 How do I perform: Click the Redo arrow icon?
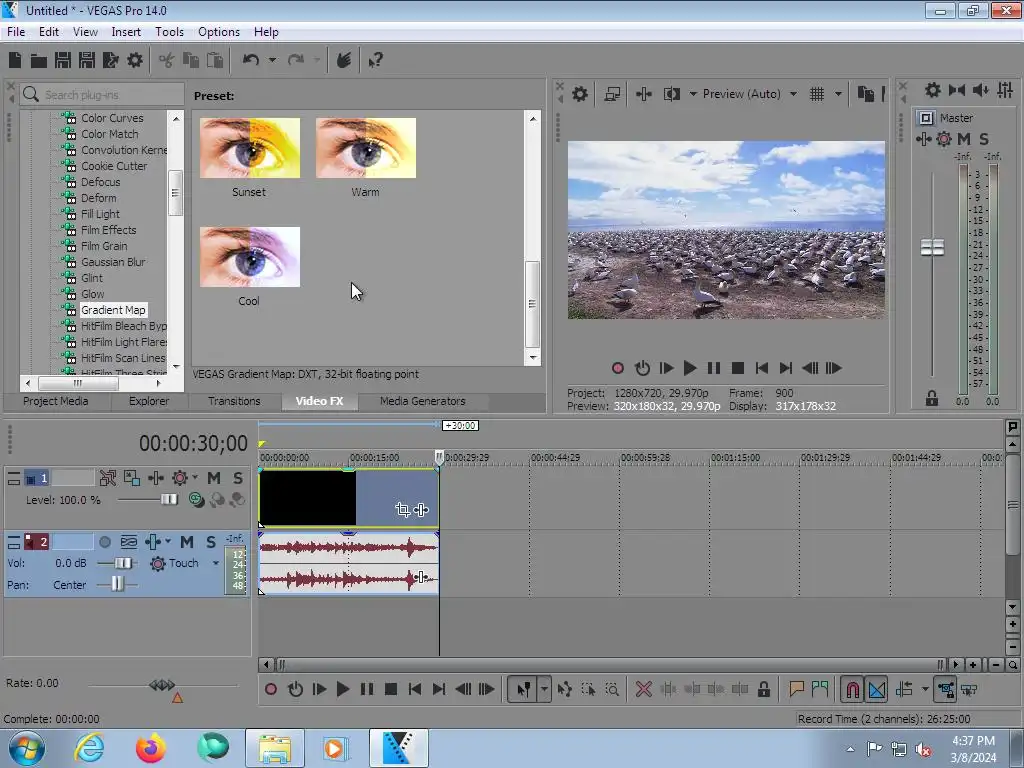pos(296,60)
